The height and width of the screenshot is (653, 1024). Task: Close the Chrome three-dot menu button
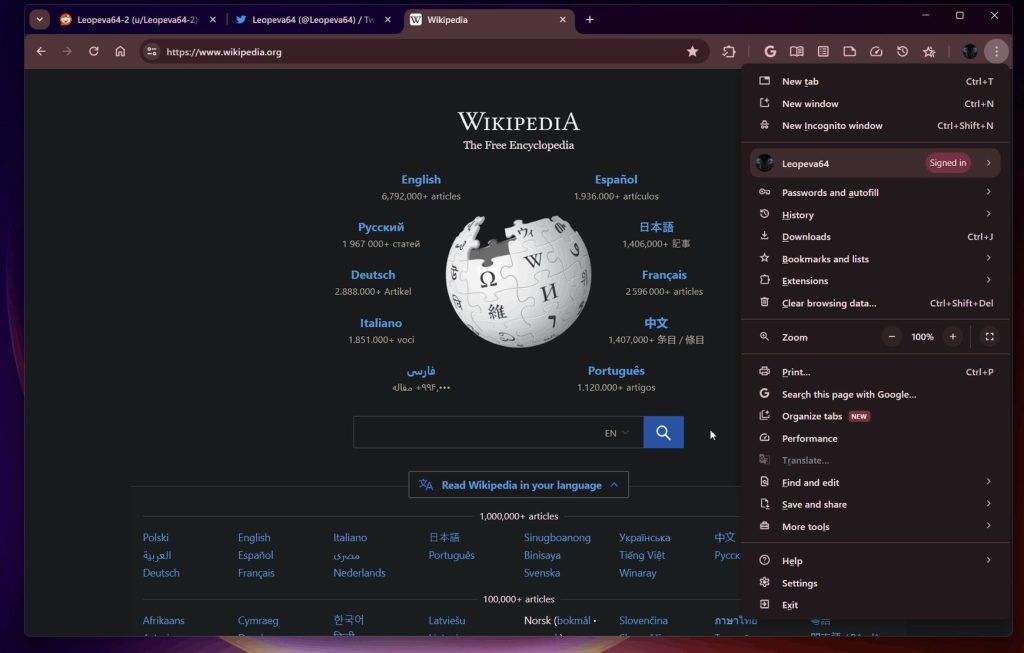pos(996,52)
